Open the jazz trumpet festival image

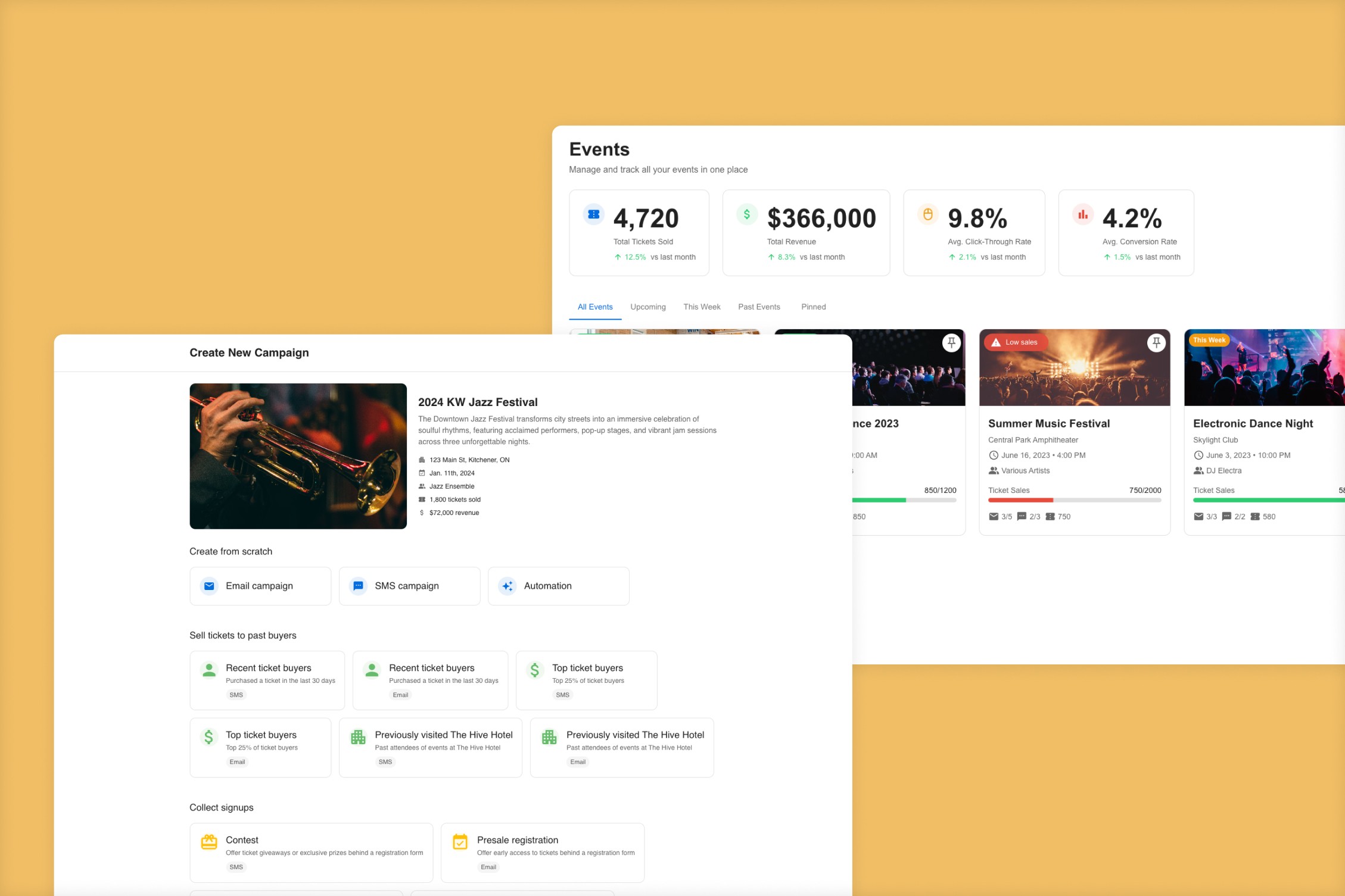[298, 457]
